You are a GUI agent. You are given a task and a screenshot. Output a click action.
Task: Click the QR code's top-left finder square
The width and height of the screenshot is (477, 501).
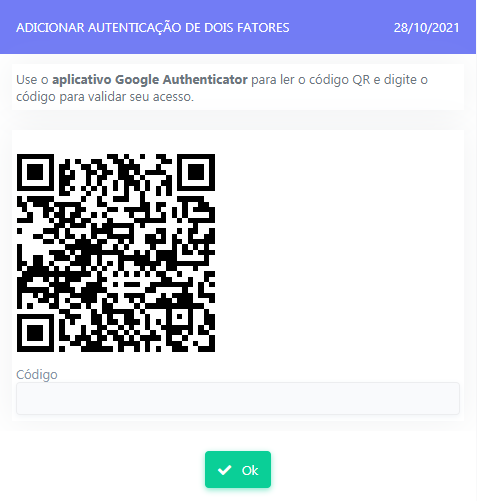(x=35, y=172)
